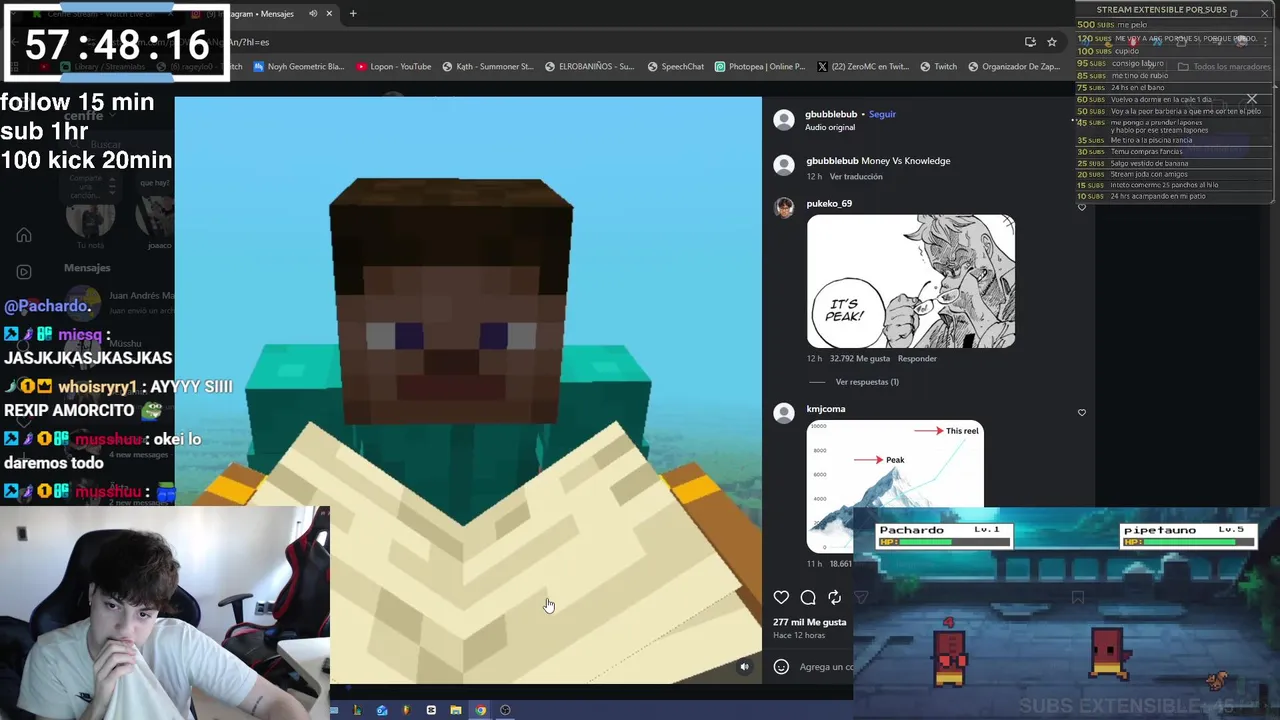
Task: Open comments with the speech bubble icon
Action: [808, 597]
